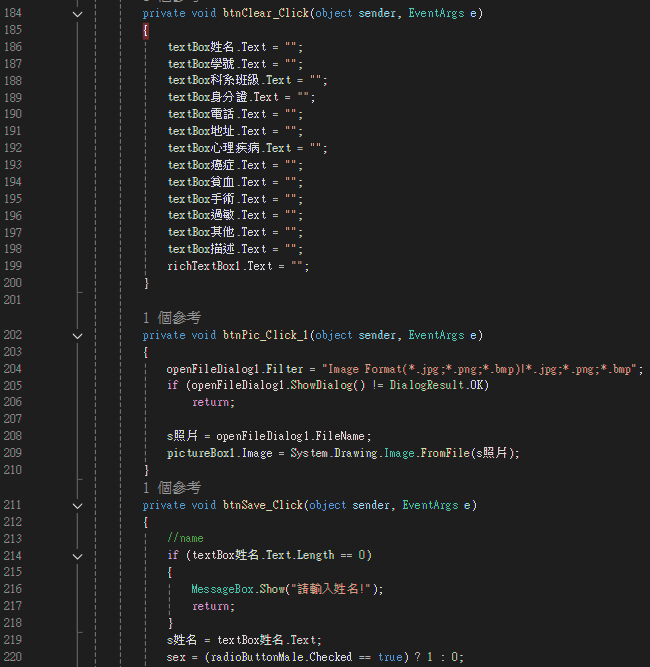Click openFileDialog1.Filter on line 204
The image size is (650, 667).
(235, 369)
